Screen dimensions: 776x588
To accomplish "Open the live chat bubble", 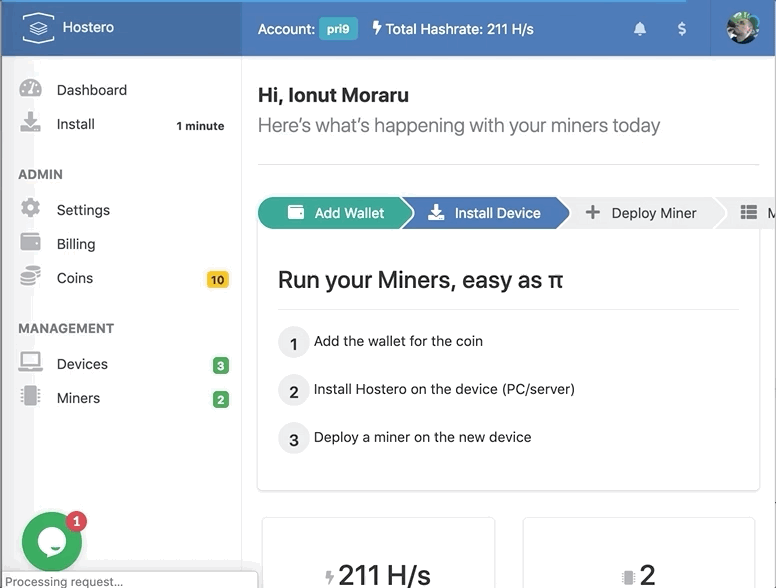I will [x=52, y=541].
